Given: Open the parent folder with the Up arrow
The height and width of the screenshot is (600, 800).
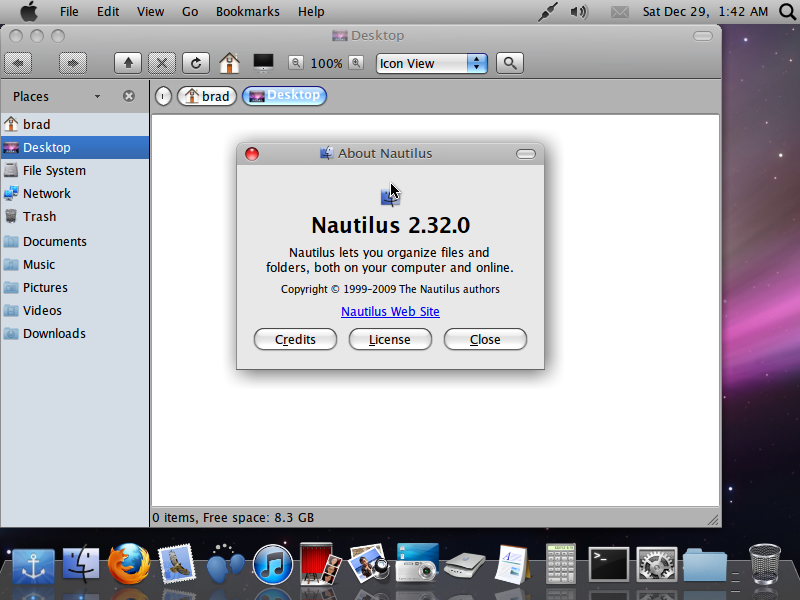Looking at the screenshot, I should pyautogui.click(x=128, y=63).
